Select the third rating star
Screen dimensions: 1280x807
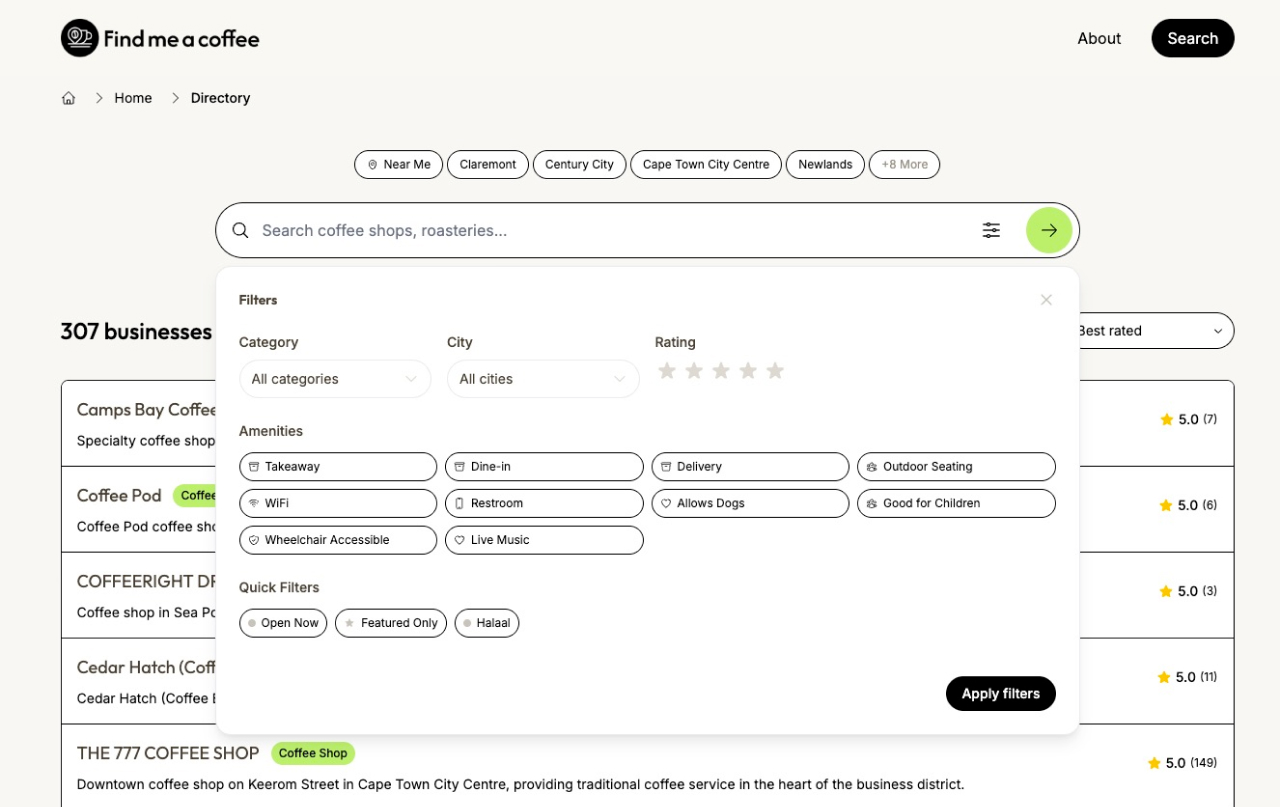tap(721, 371)
